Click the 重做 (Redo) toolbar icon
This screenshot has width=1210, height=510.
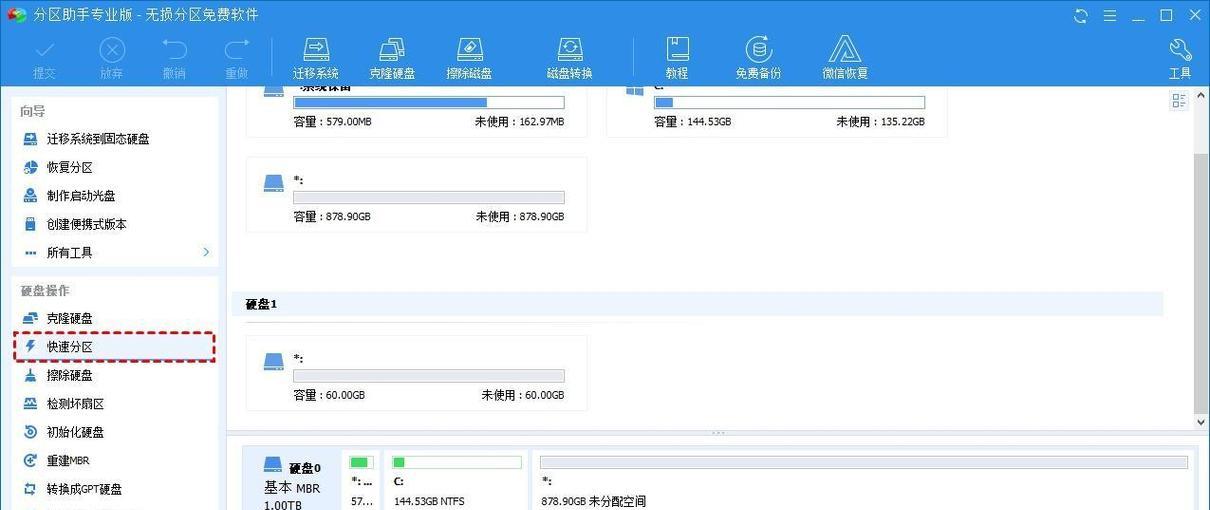click(236, 59)
